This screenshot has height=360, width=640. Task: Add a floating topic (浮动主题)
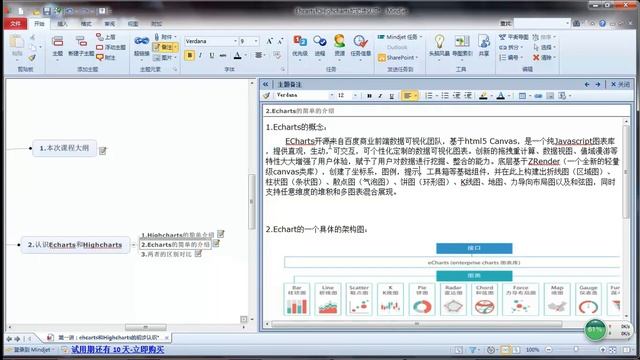coord(111,47)
